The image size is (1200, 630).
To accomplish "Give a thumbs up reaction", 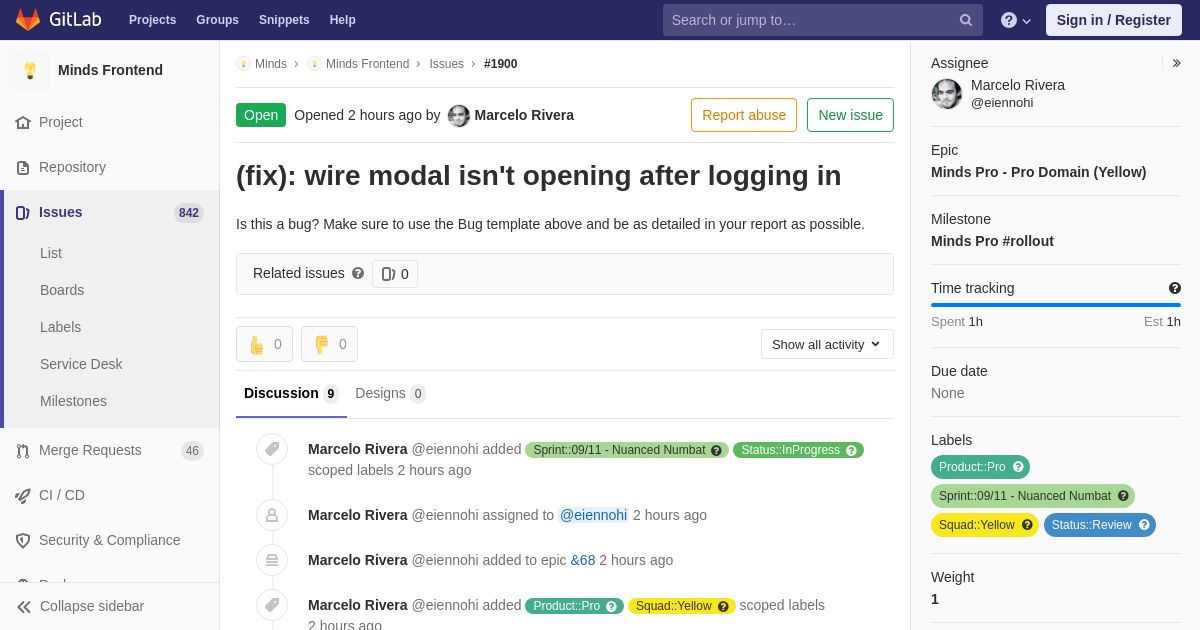I will coord(264,344).
